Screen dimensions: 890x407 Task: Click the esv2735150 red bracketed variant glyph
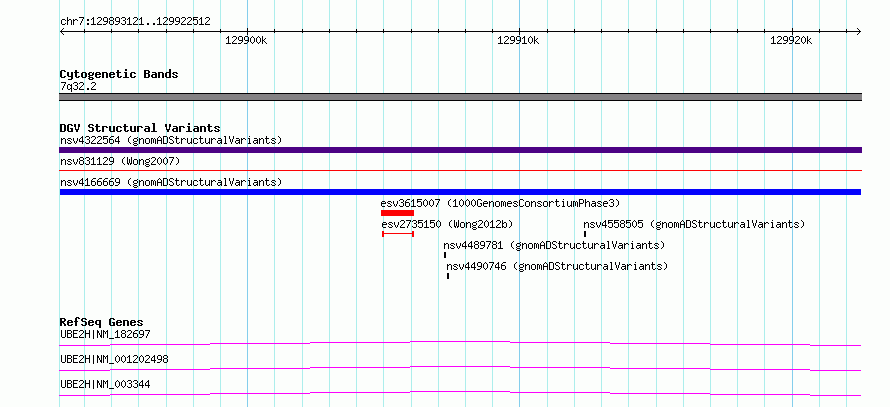[398, 234]
